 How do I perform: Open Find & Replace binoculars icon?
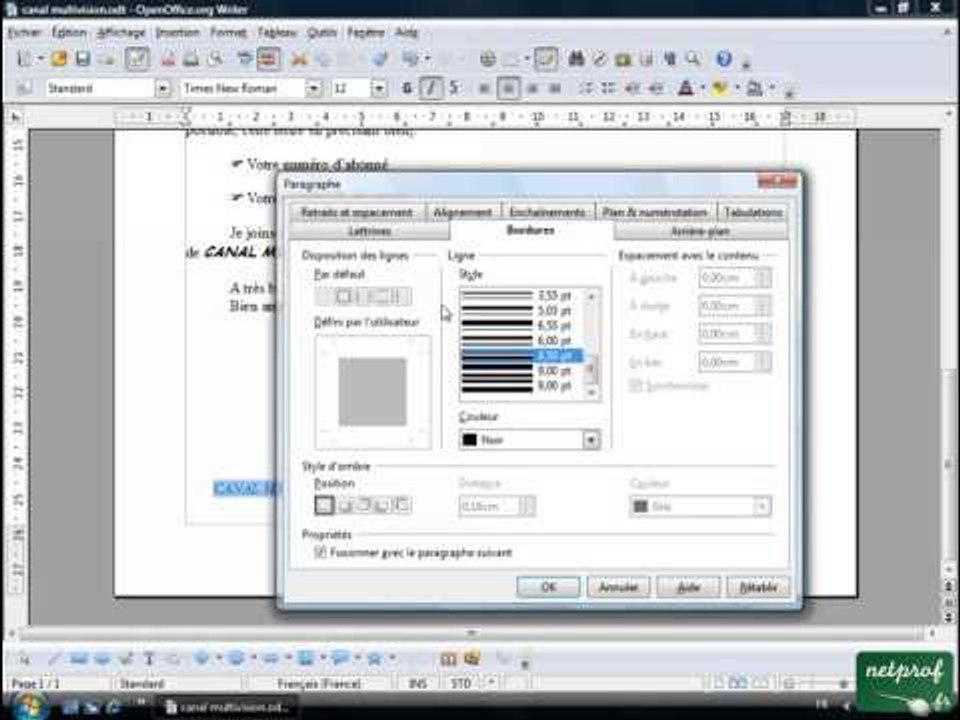point(576,59)
